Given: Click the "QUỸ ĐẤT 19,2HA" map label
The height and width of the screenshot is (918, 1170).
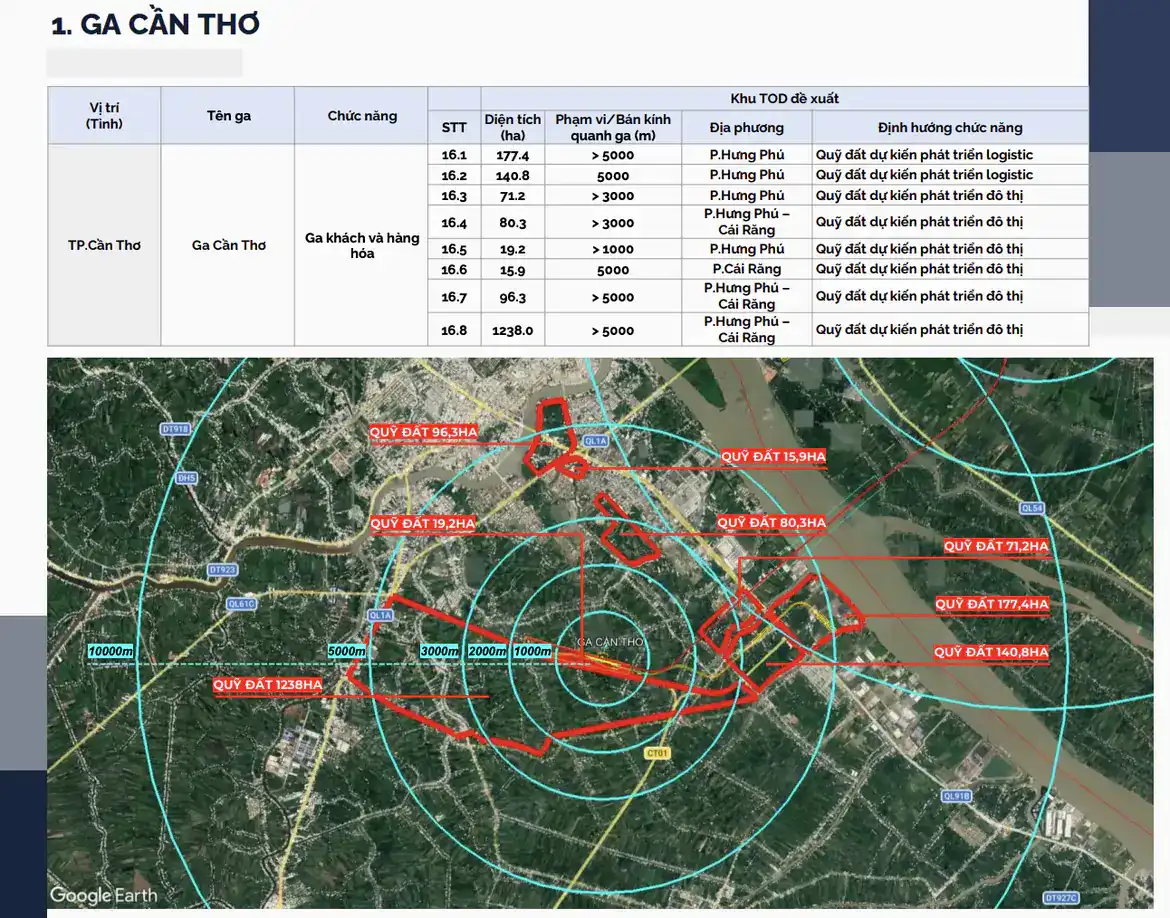Looking at the screenshot, I should pos(422,523).
